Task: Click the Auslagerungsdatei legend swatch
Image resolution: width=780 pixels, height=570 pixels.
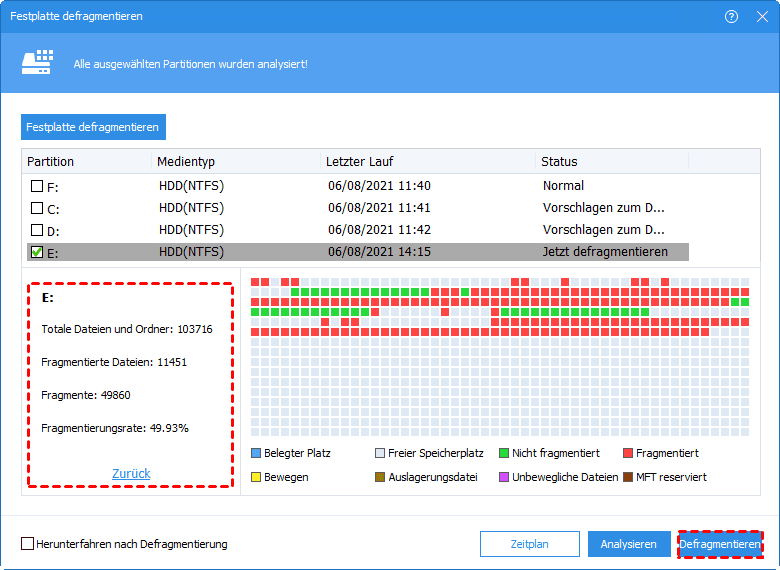Action: click(x=380, y=477)
